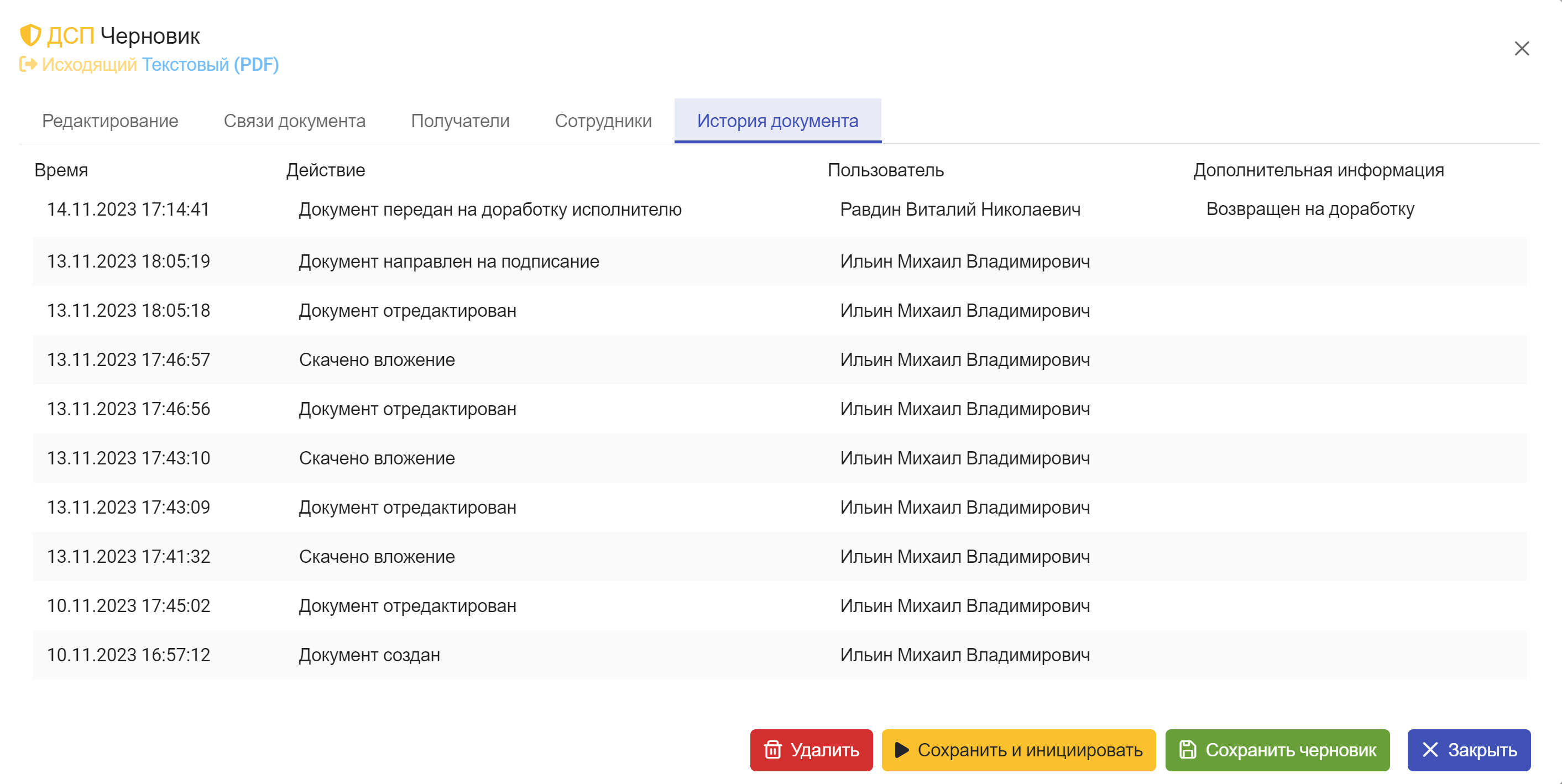Click timestamp 13.11.2023 18:05:18
Screen dimensions: 1562x784
128,310
